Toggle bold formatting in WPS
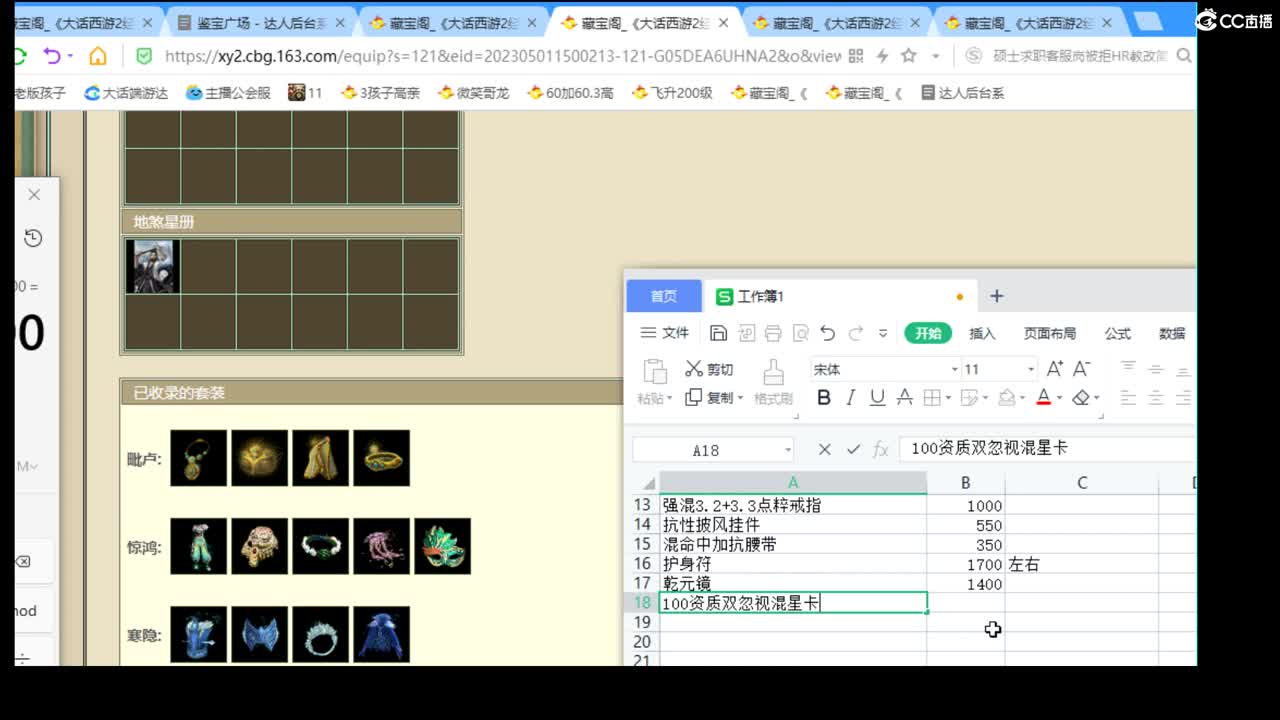The width and height of the screenshot is (1280, 720). coord(824,398)
